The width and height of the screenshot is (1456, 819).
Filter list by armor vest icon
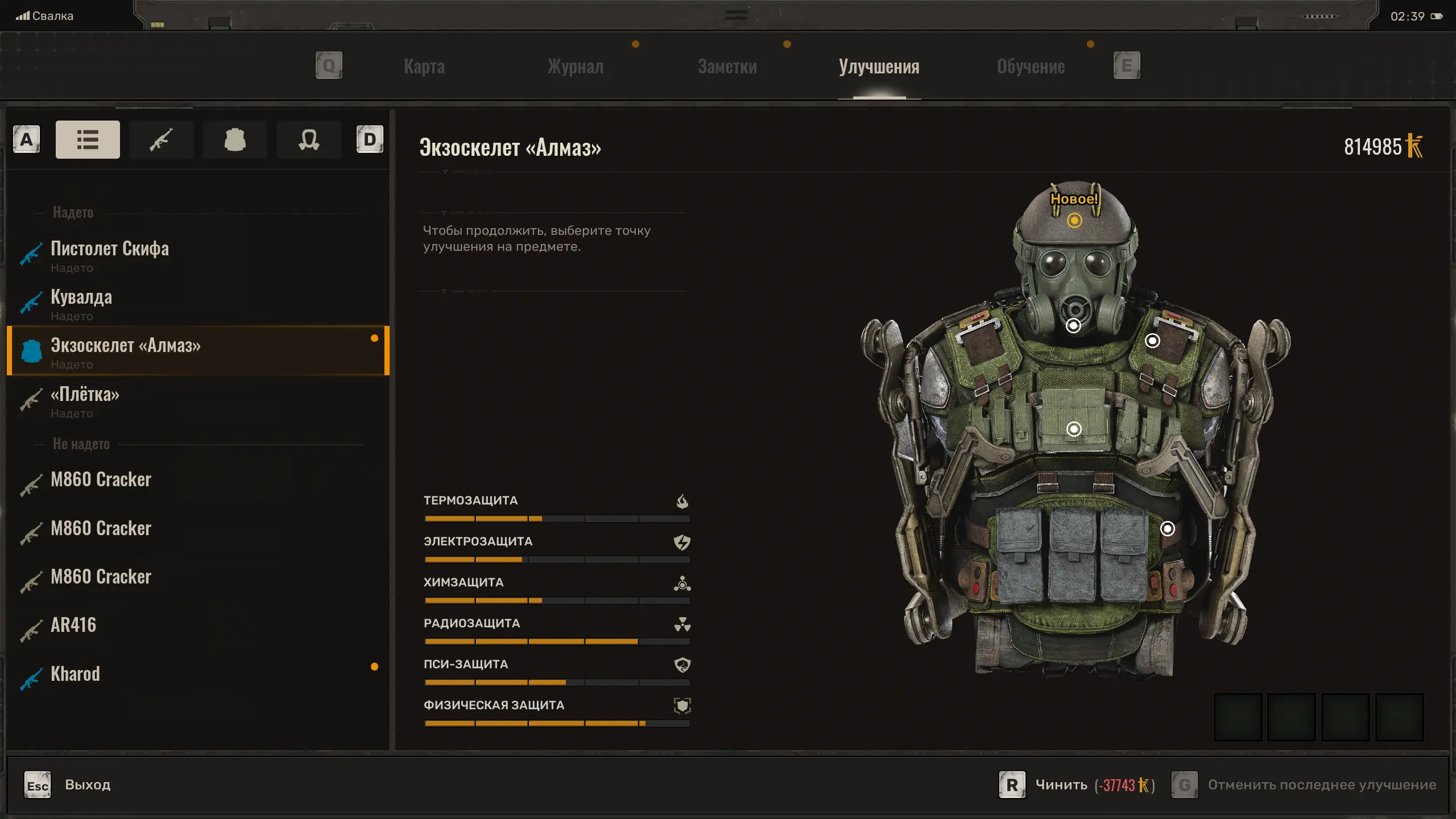point(235,139)
